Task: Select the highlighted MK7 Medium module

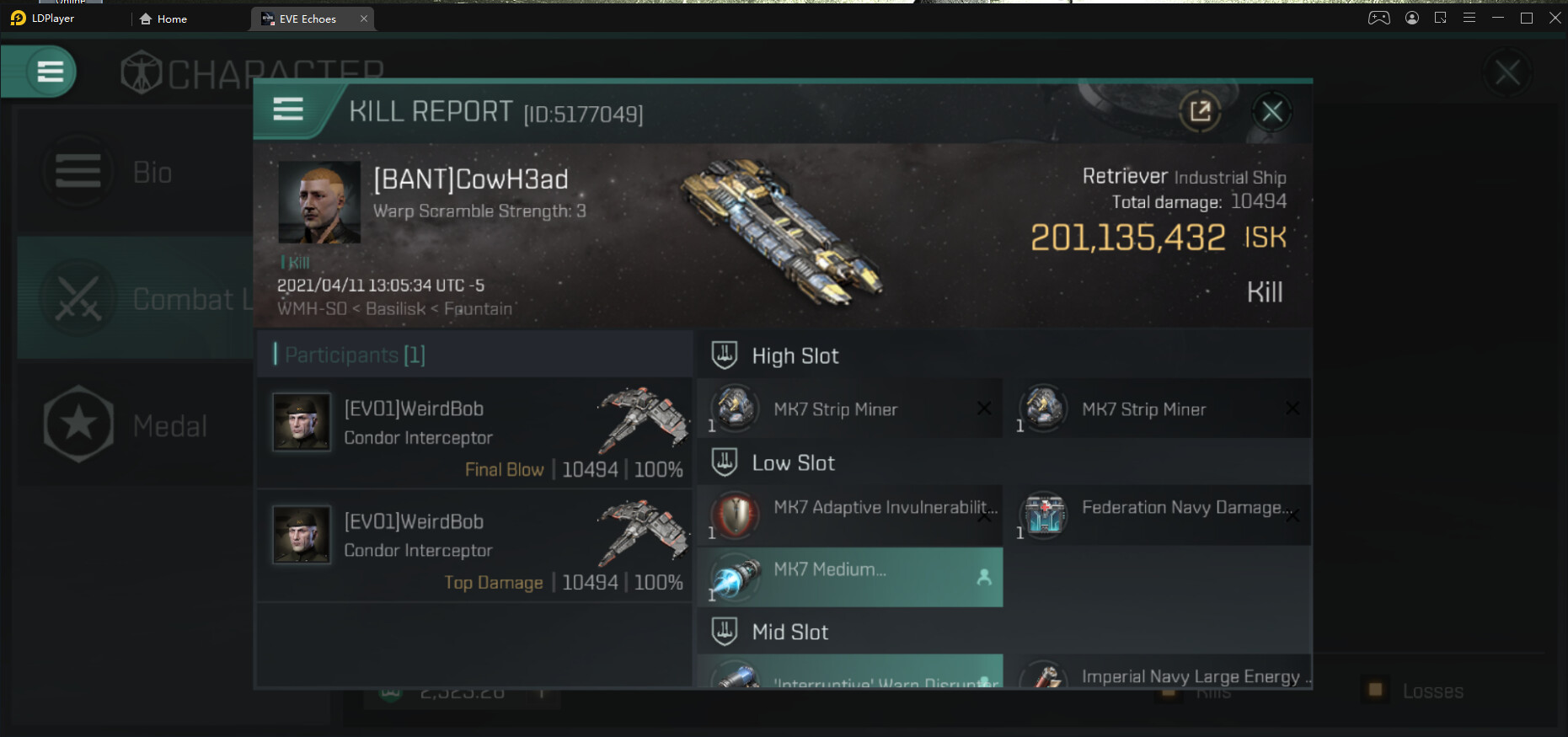Action: coord(850,577)
